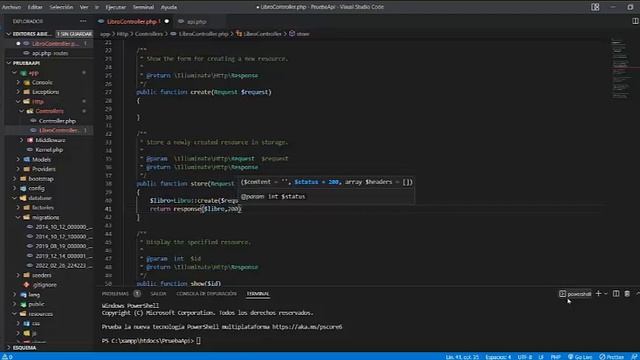Open Controller.php in explorer tree

[x=57, y=121]
